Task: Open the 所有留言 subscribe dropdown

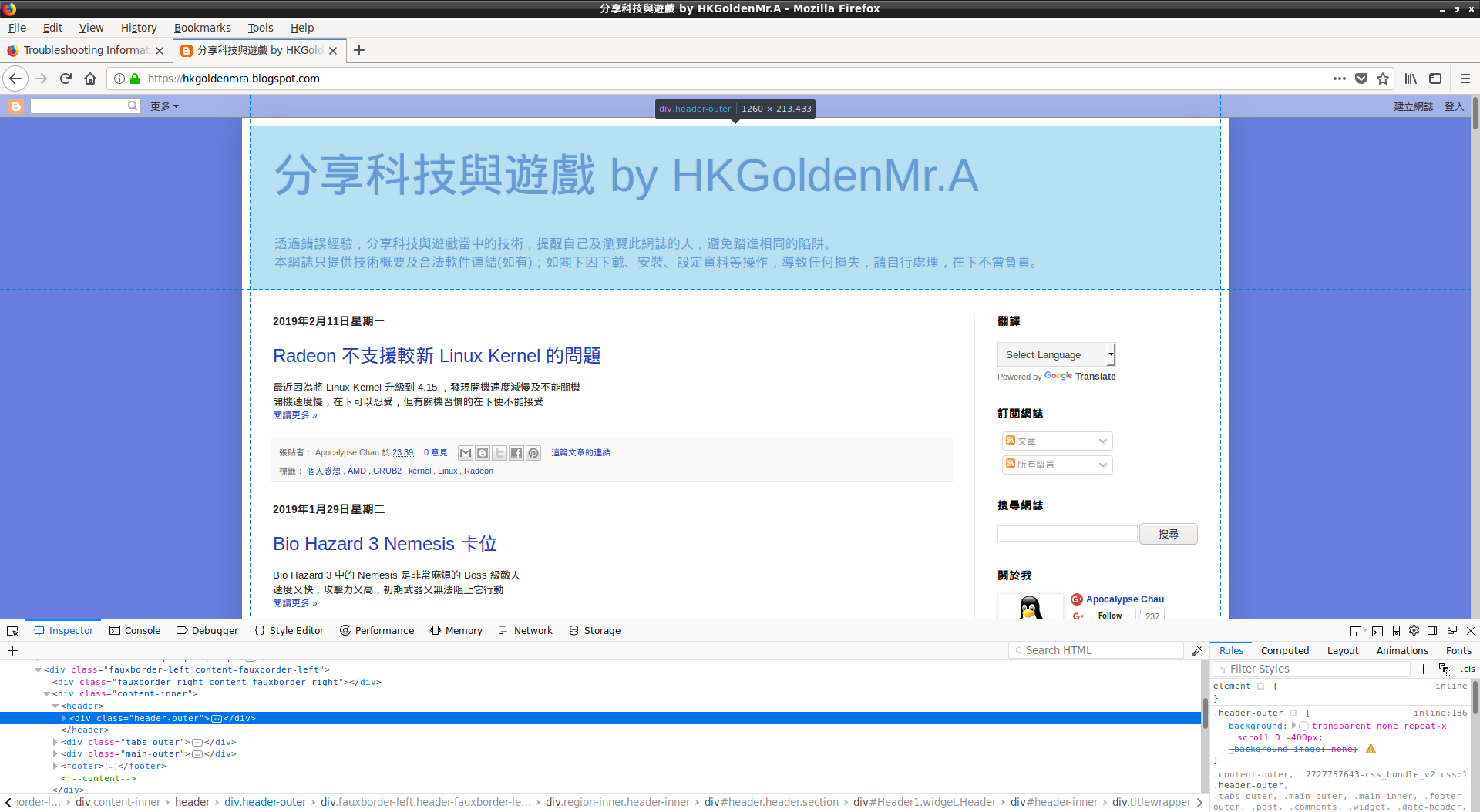Action: [1057, 465]
